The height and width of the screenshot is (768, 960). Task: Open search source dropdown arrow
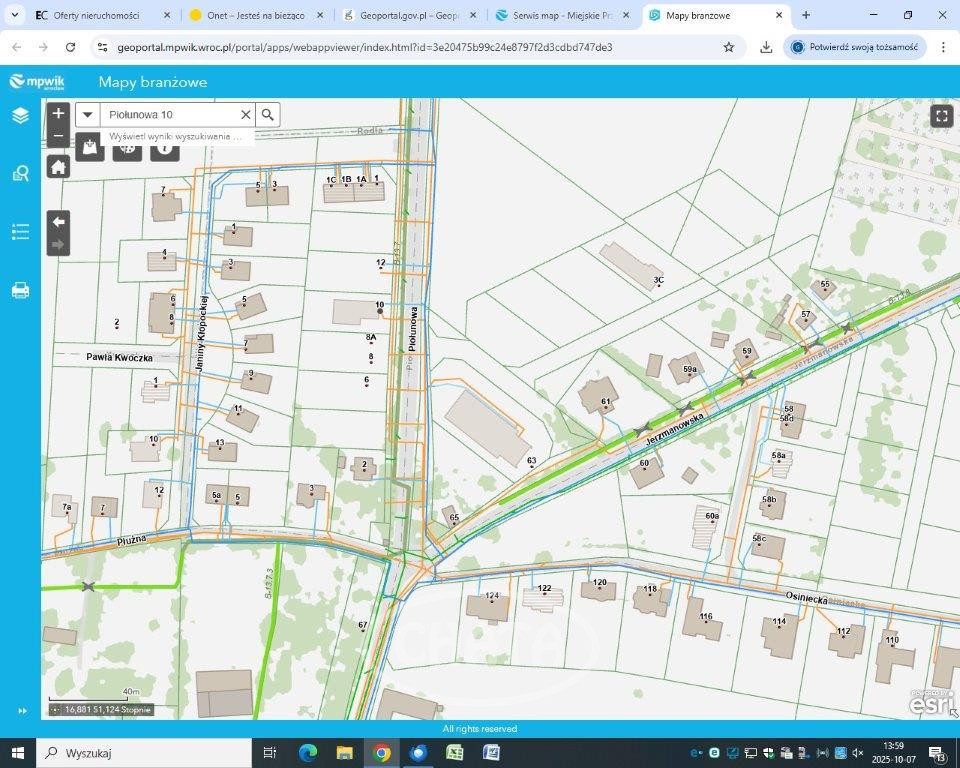[88, 115]
